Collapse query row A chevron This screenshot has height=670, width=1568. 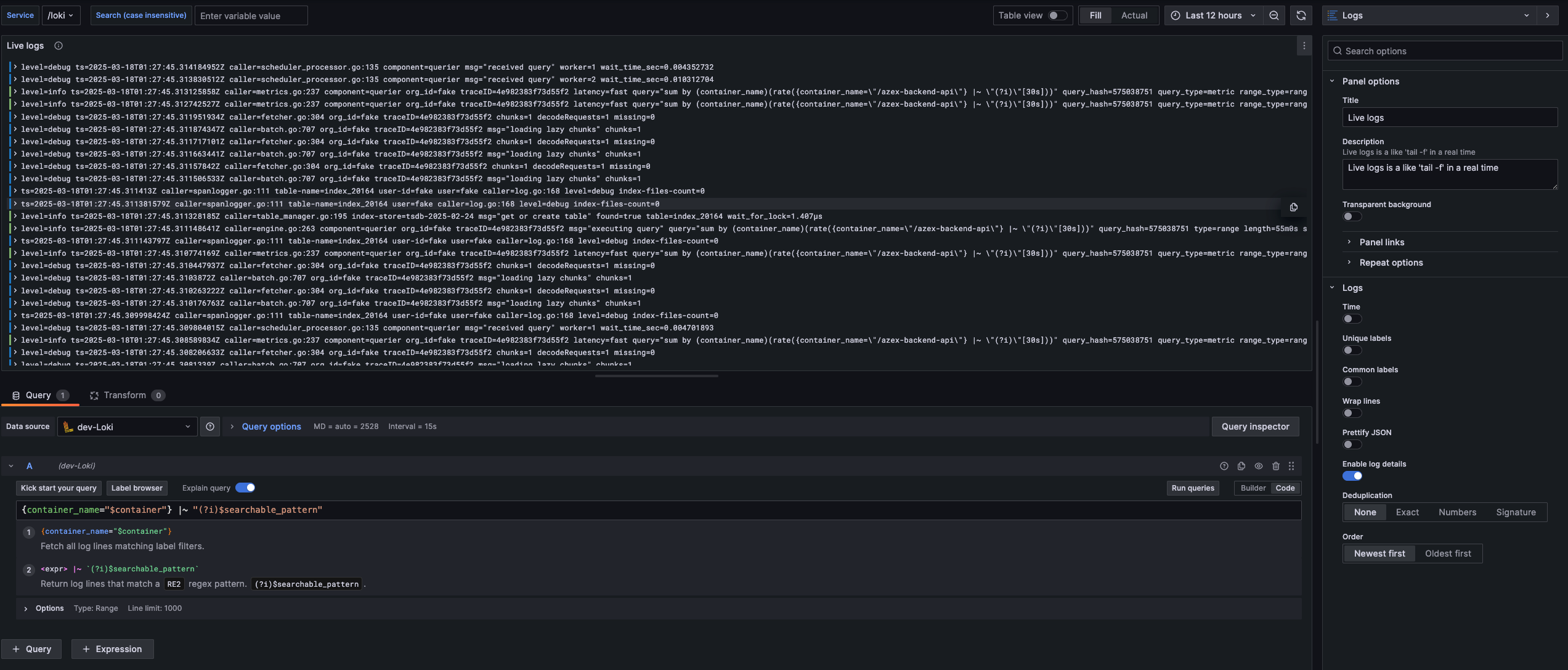point(11,466)
